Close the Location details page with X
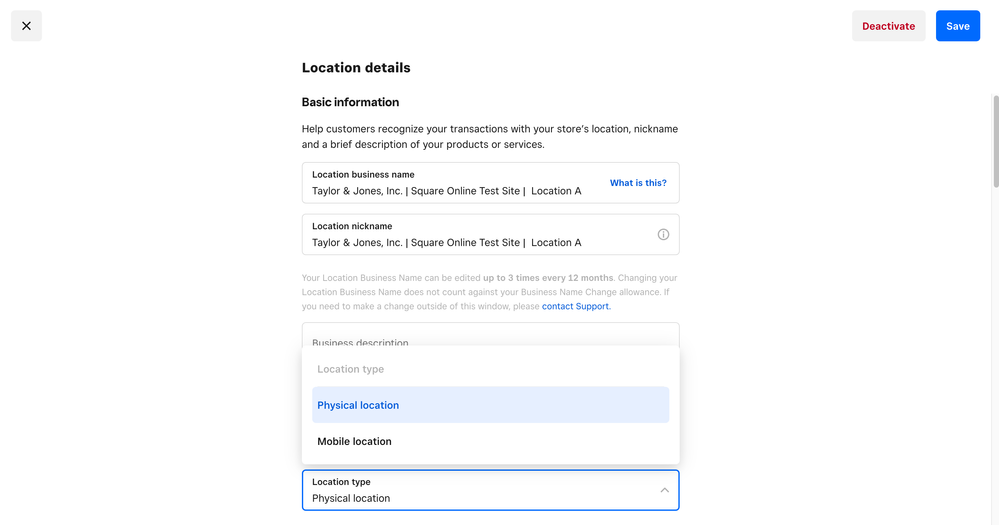 [x=26, y=26]
